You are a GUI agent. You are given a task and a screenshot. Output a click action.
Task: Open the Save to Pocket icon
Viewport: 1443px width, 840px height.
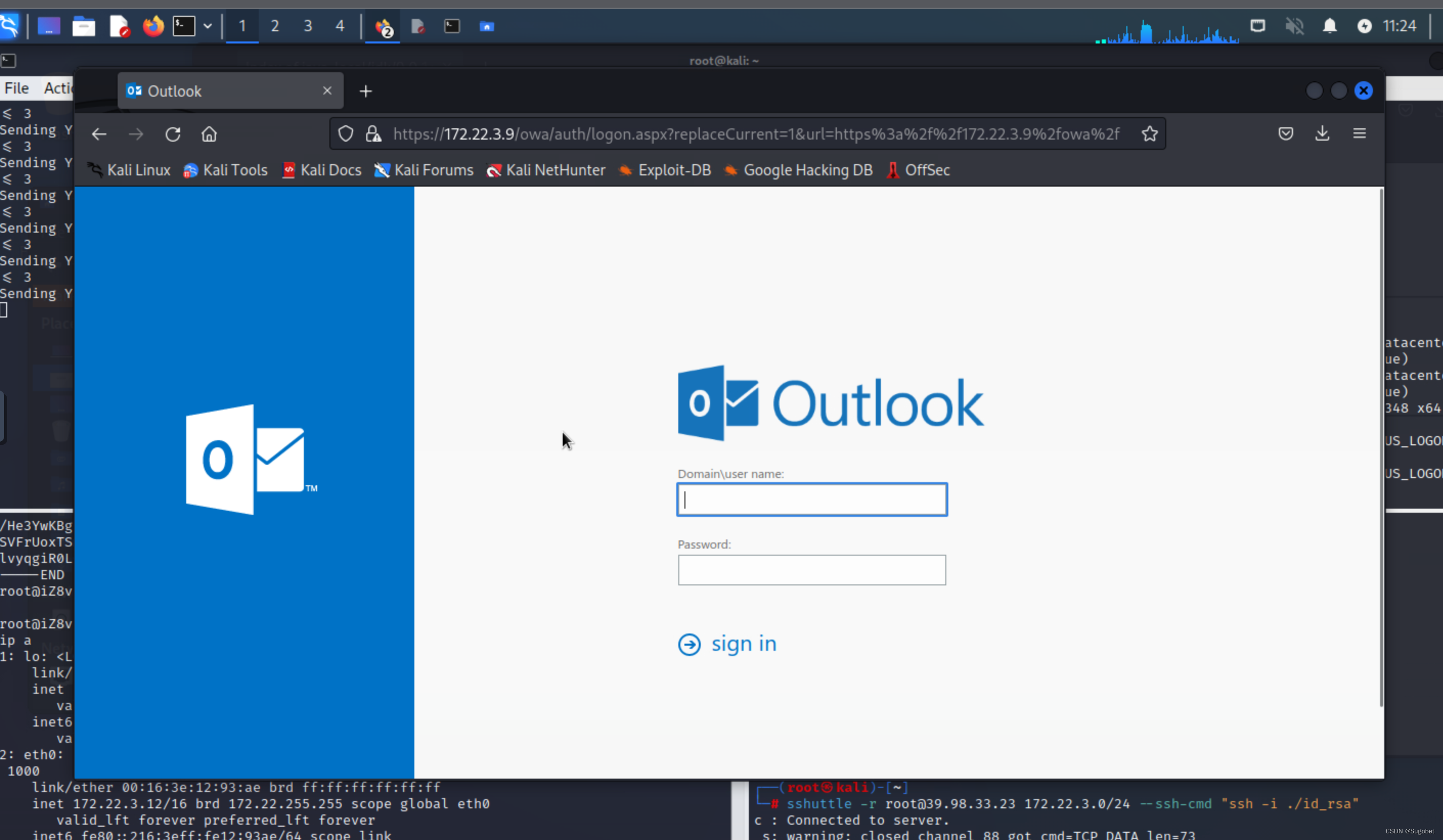(1285, 134)
